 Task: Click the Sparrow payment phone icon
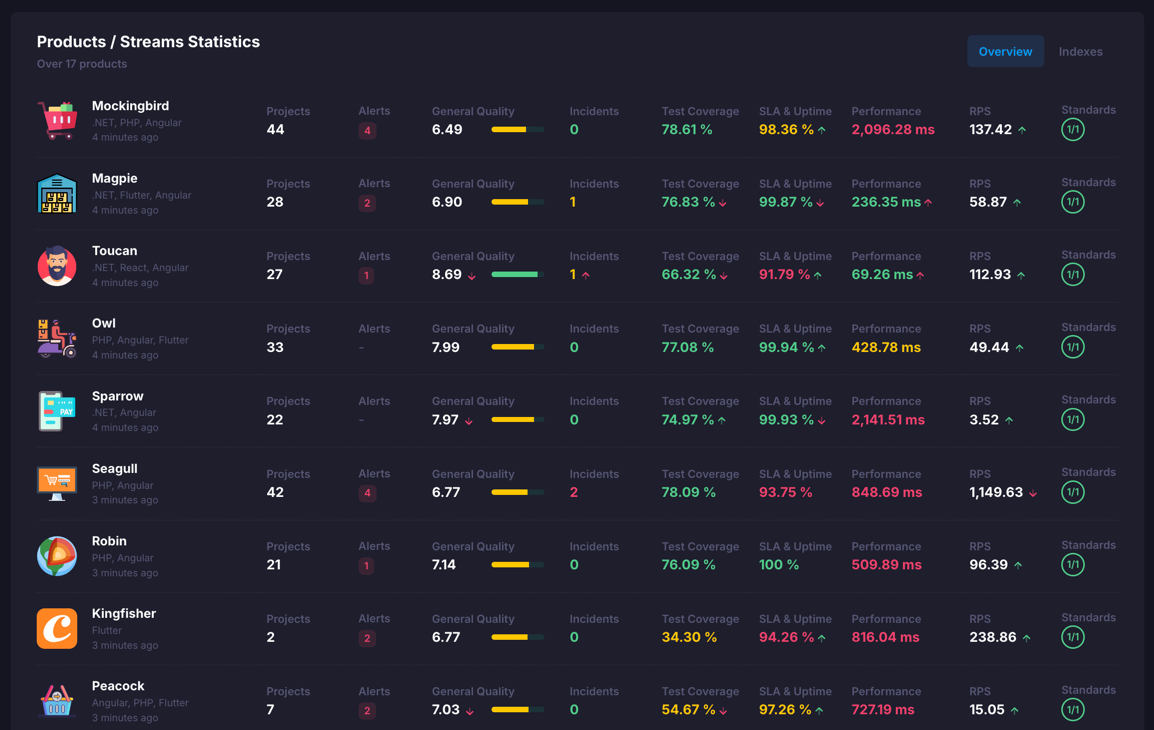point(57,411)
